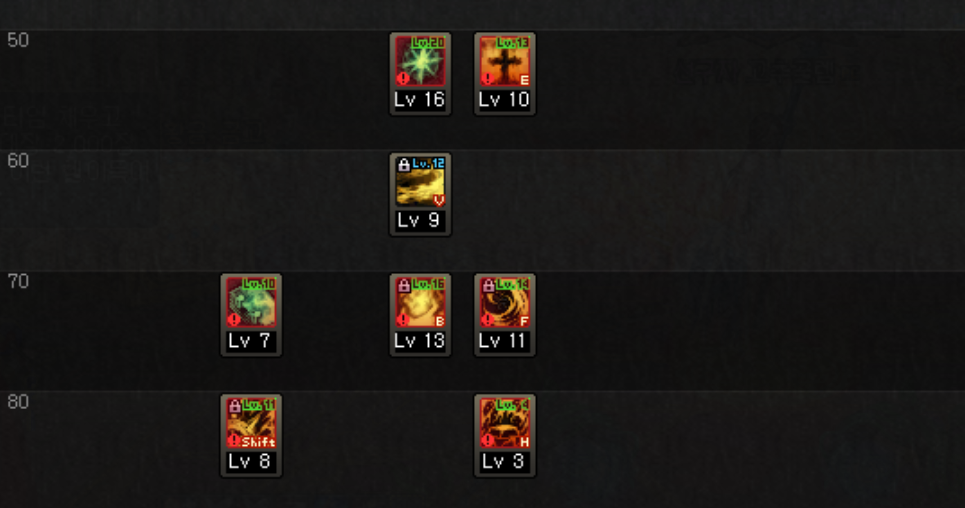The height and width of the screenshot is (508, 965).
Task: Select the swirling vortex skill bound to F
Action: pyautogui.click(x=505, y=302)
